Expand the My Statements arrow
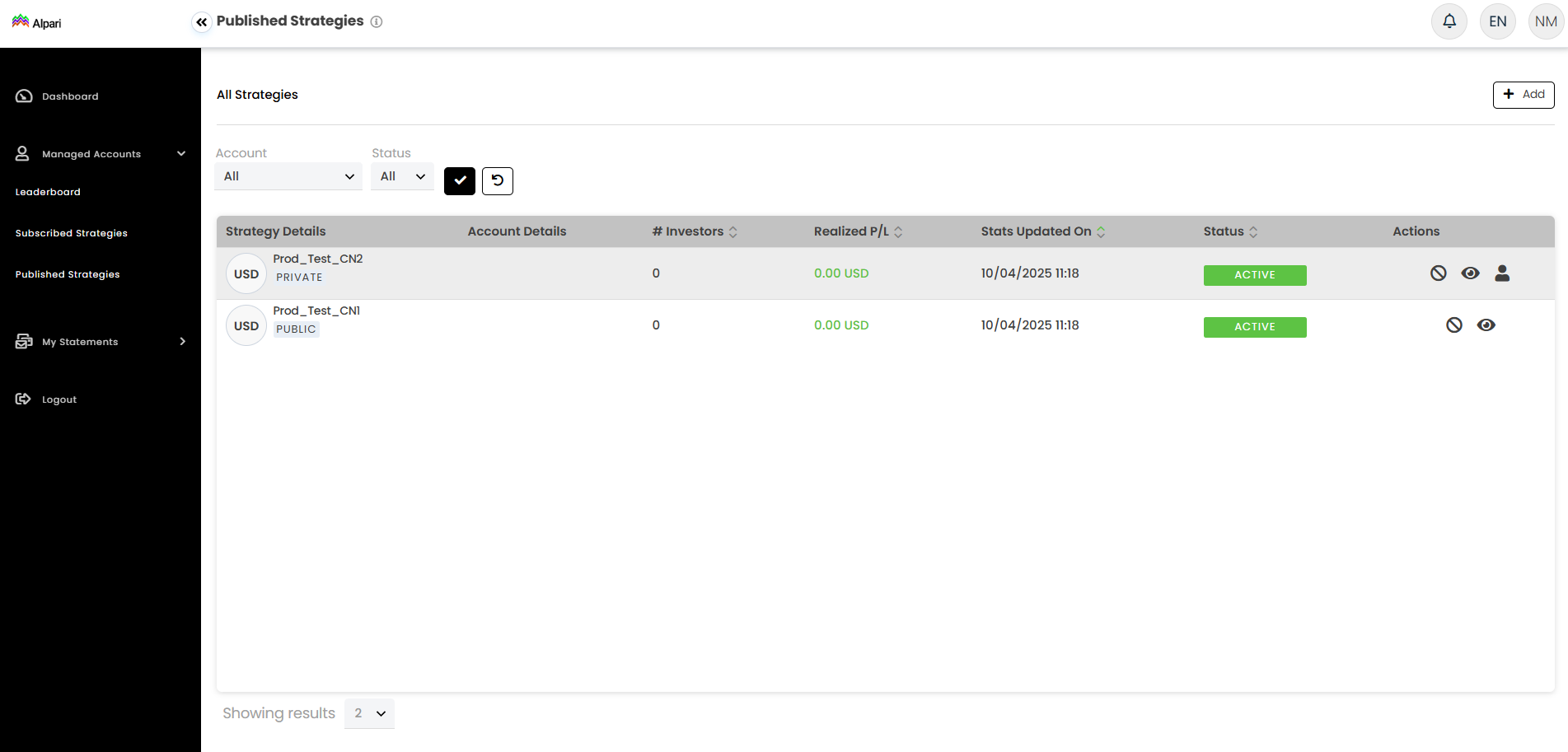Screen dimensions: 1568x752 183,342
